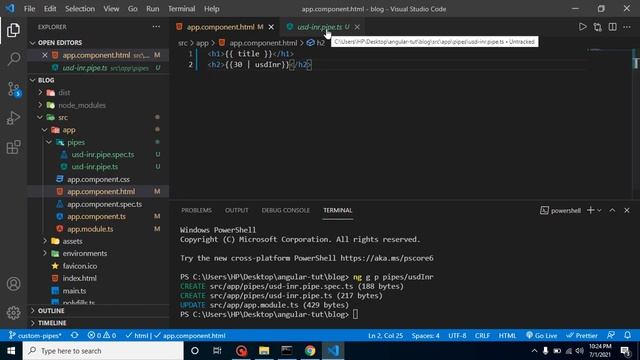Screen dimensions: 640x360
Task: Open usd-inr.pipe.spec.ts in the file tree
Action: point(102,155)
